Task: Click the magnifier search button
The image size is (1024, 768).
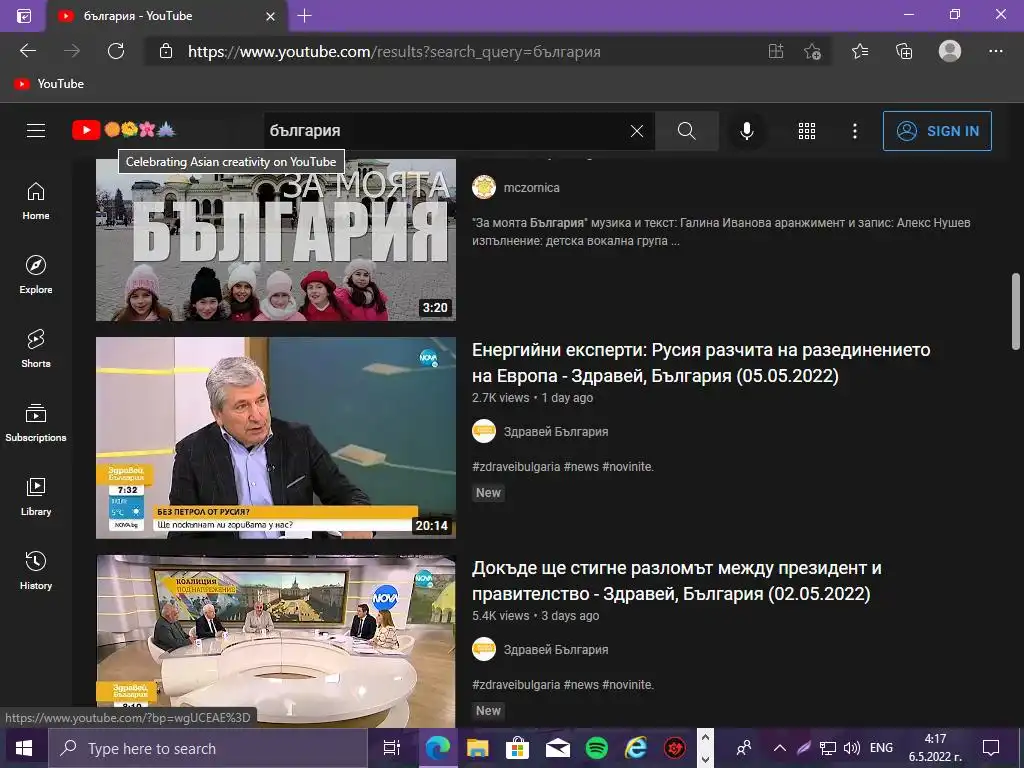Action: coord(686,131)
